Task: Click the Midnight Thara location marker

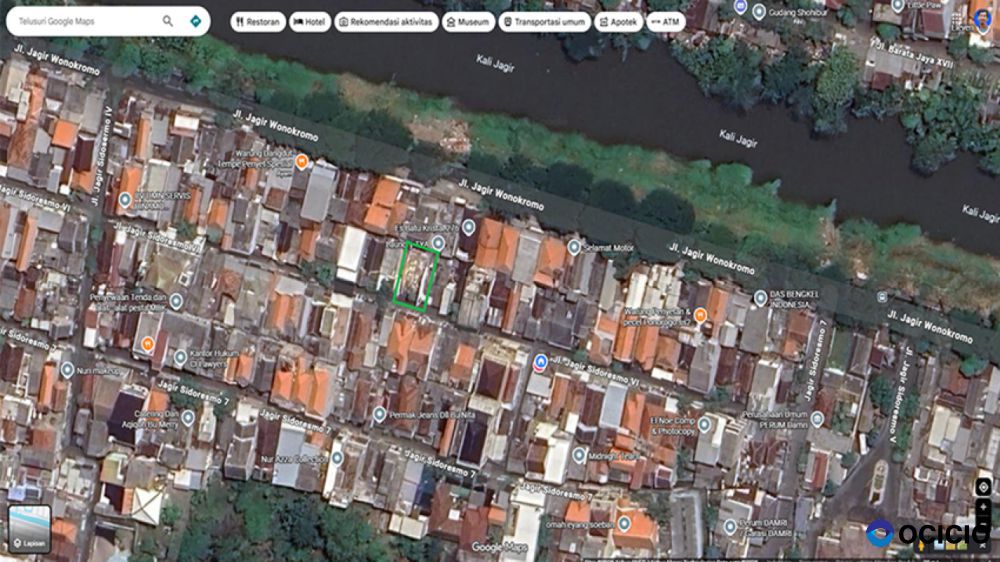Action: (579, 455)
